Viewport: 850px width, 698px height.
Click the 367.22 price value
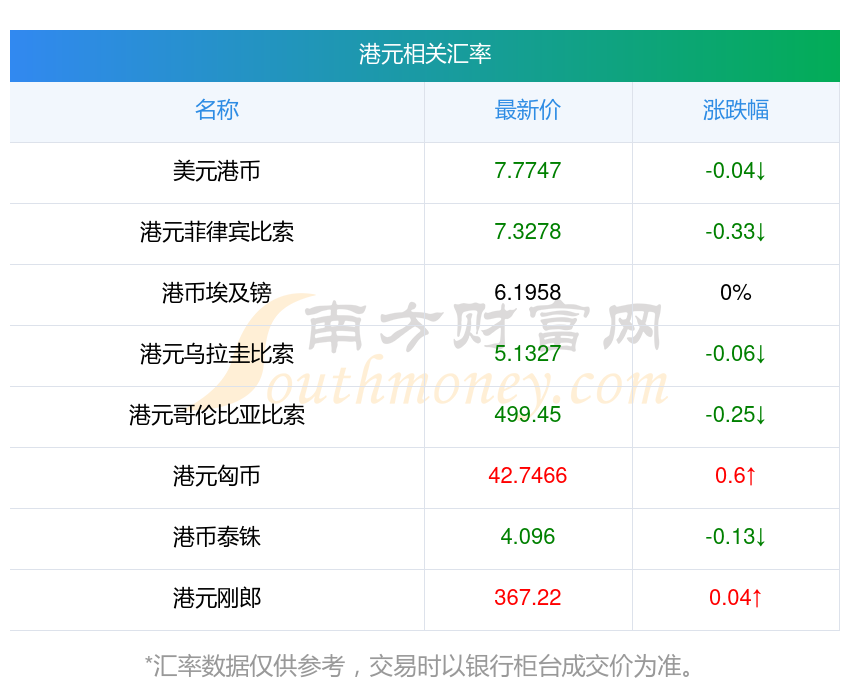pyautogui.click(x=527, y=598)
